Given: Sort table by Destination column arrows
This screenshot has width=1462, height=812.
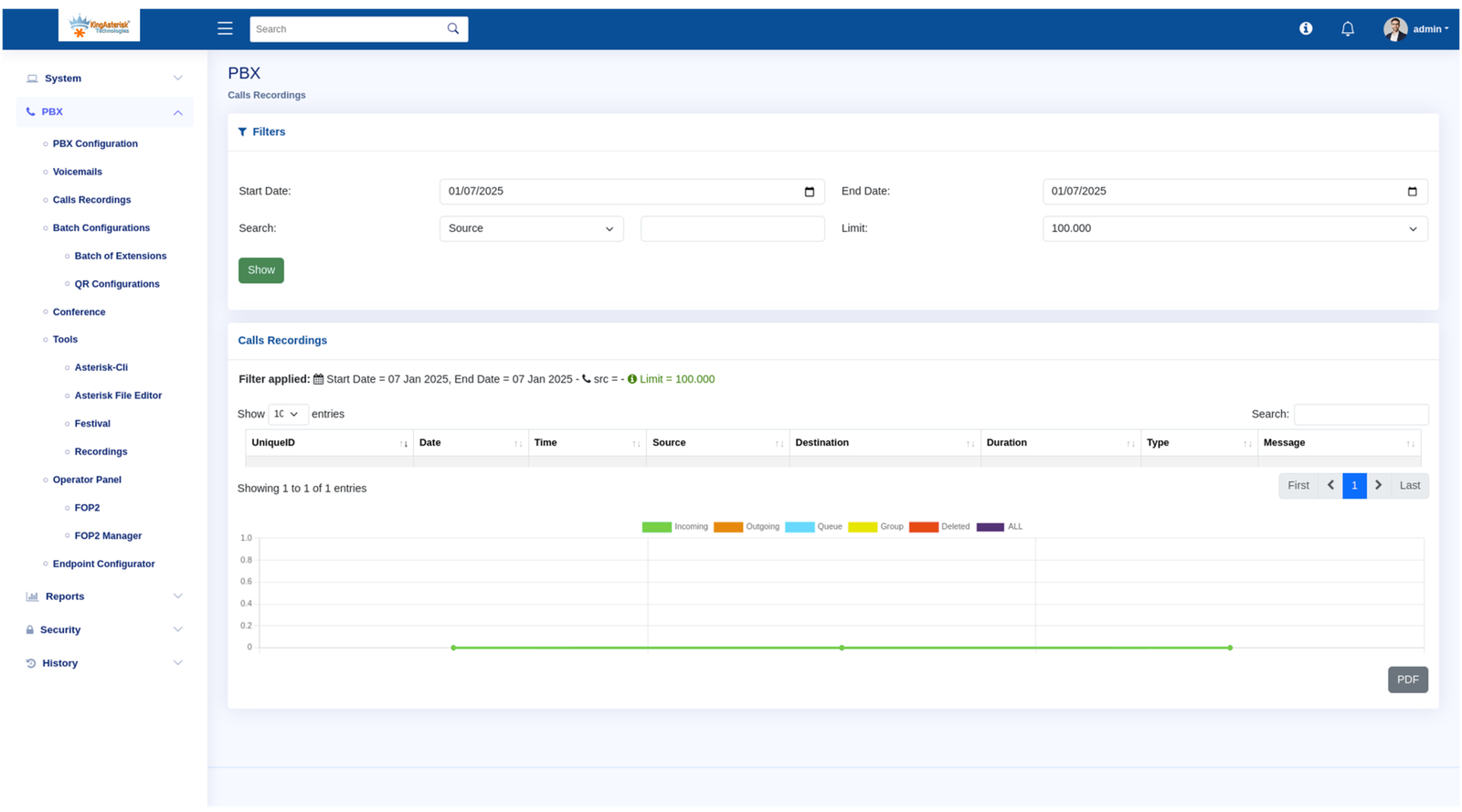Looking at the screenshot, I should tap(970, 444).
